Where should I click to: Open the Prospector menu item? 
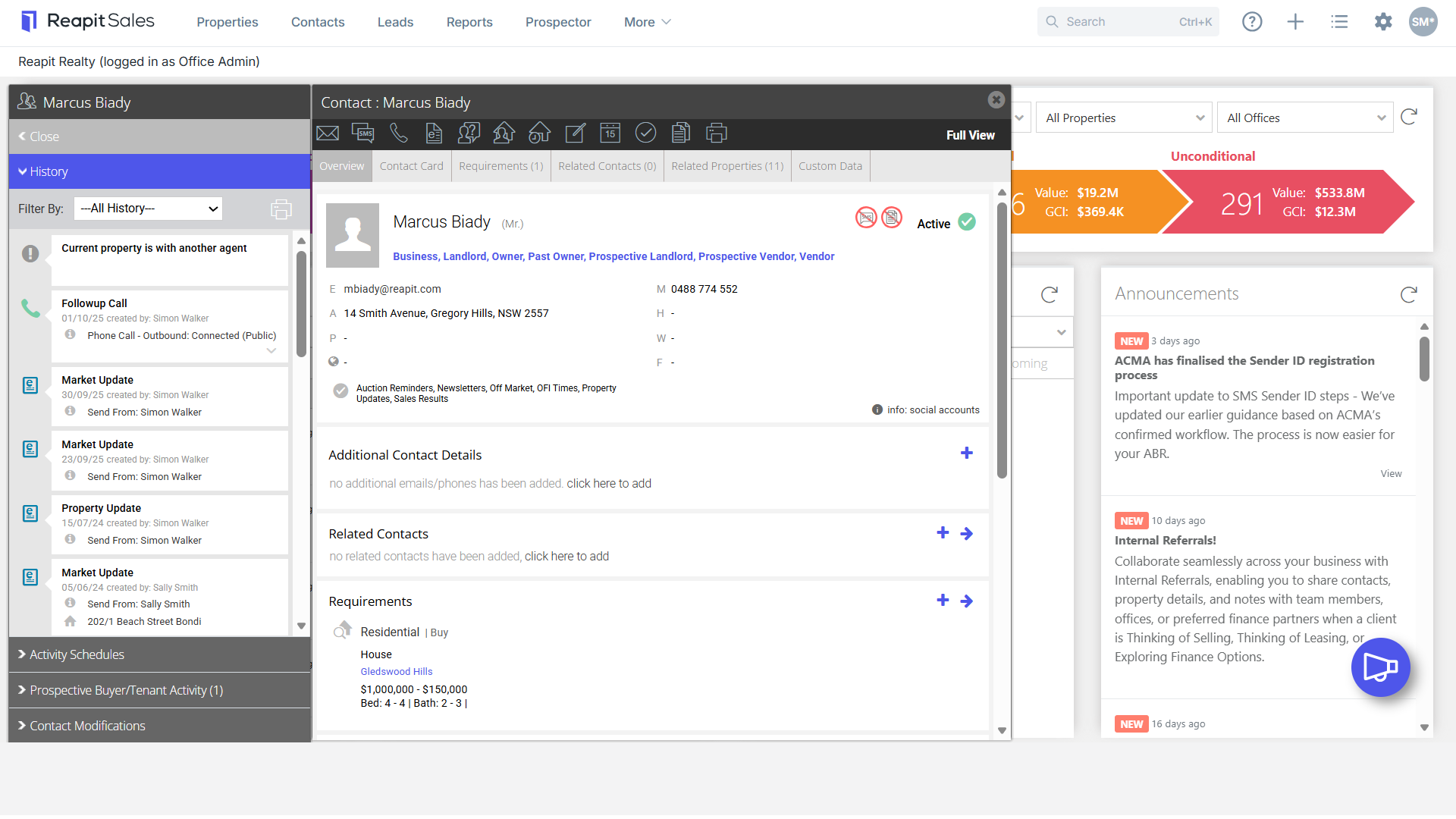tap(558, 22)
